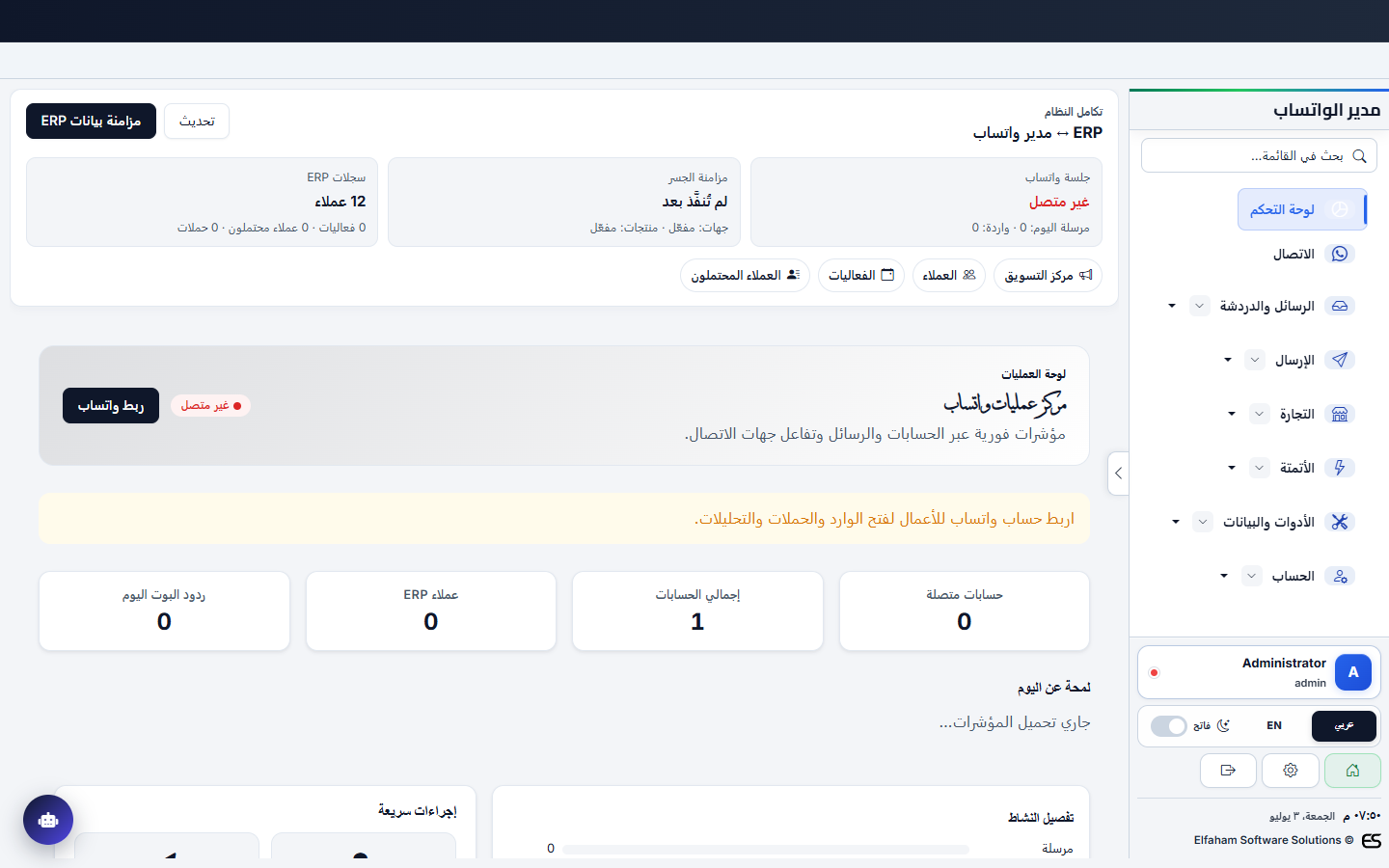Toggle the فاتح light/dark theme switch
Viewport: 1389px width, 868px height.
coord(1168,726)
